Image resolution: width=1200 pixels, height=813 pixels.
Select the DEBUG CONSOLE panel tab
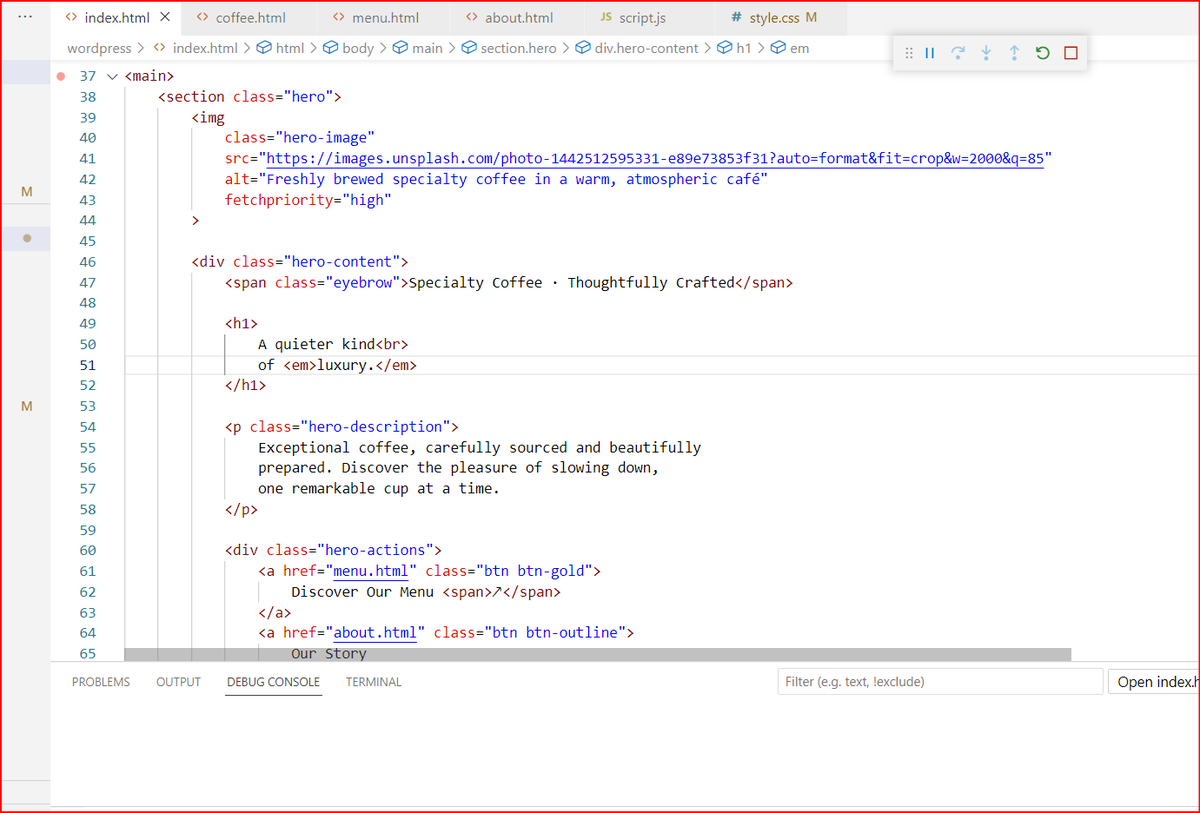pos(273,682)
